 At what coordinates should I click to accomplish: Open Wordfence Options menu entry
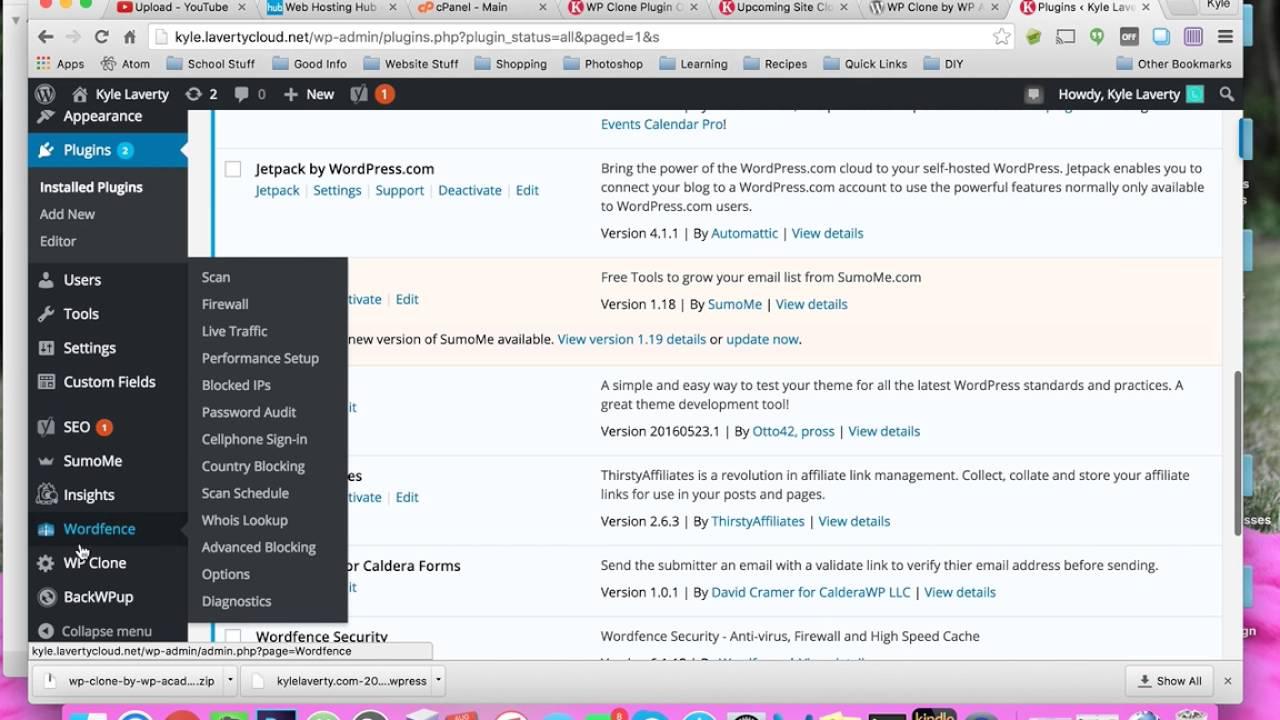226,574
